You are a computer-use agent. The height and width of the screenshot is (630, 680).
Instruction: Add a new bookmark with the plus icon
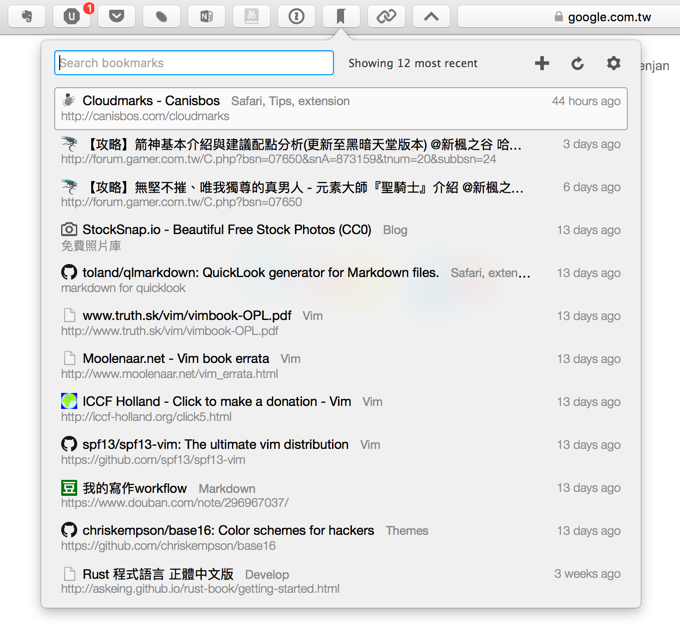[x=542, y=63]
